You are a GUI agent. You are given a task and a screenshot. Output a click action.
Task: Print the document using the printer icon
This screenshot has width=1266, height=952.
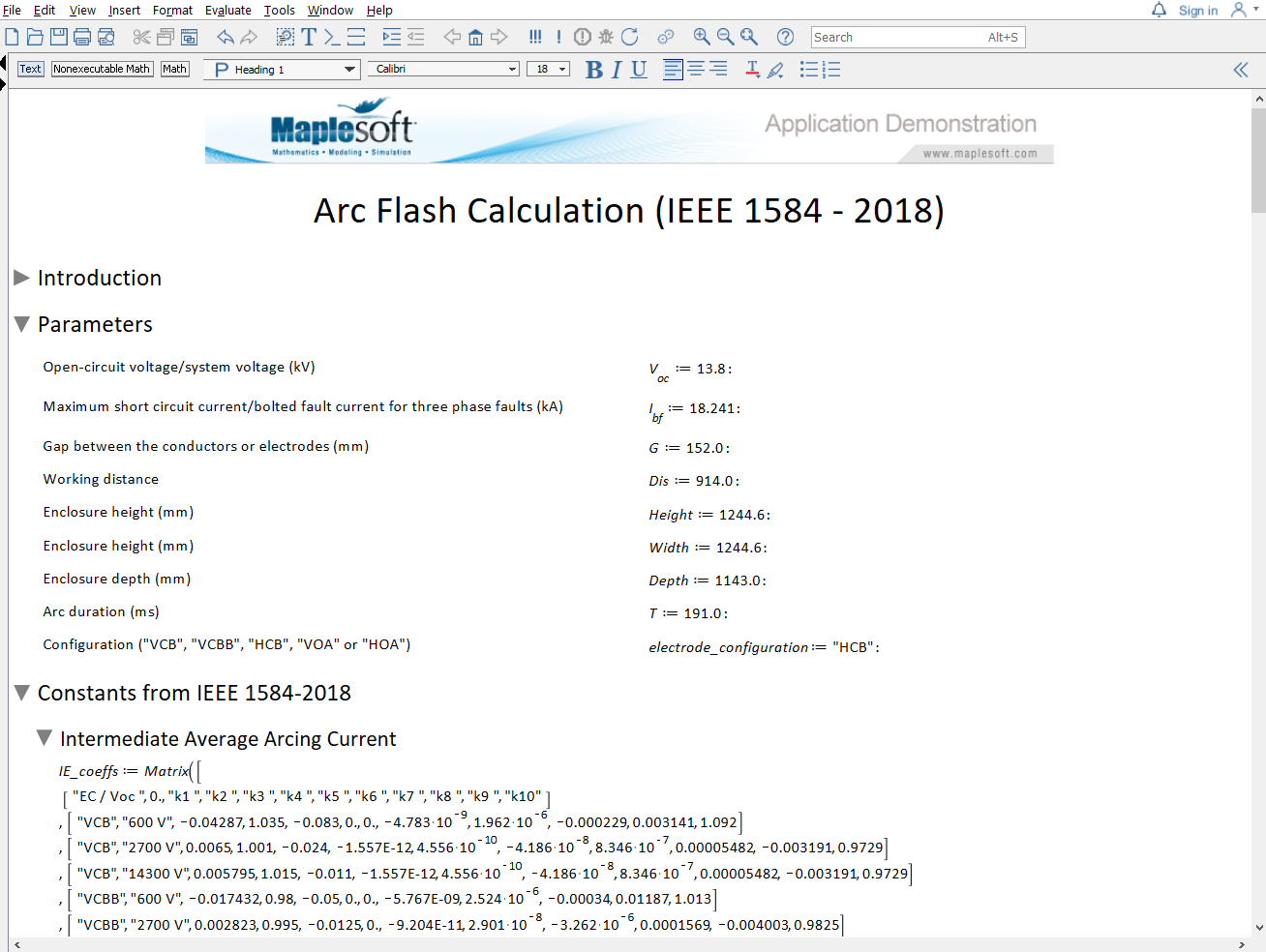coord(82,37)
